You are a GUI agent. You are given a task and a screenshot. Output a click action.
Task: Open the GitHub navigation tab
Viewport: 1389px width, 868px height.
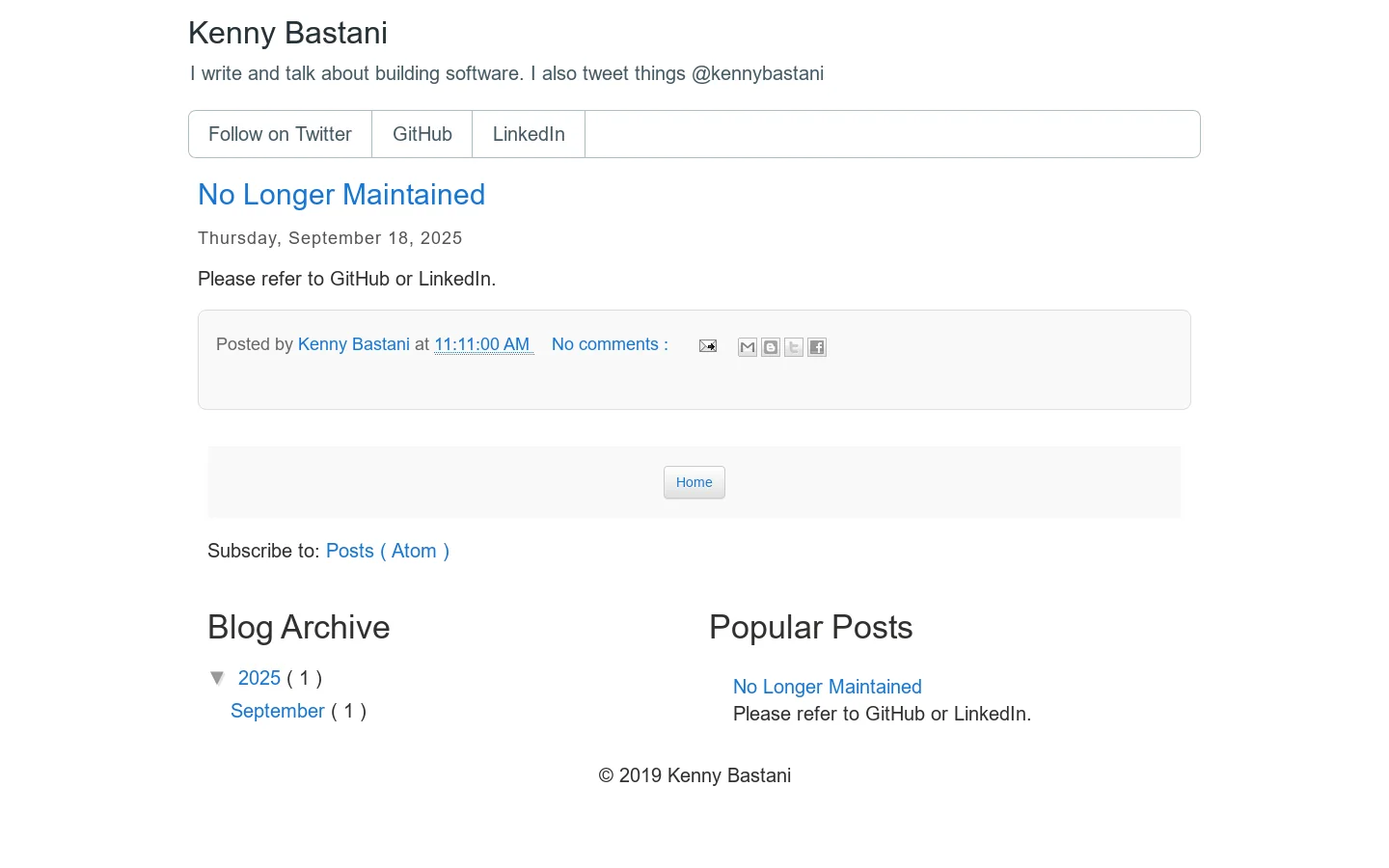point(422,134)
